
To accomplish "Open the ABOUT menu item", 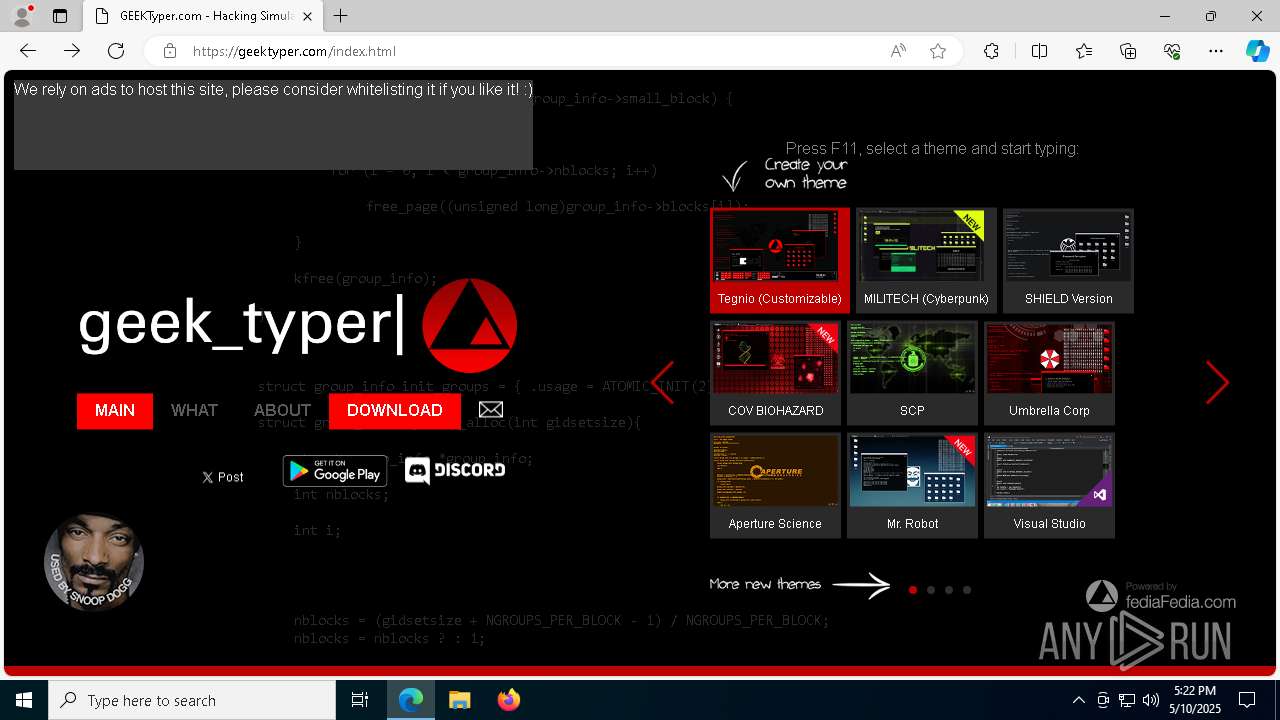I will (x=282, y=411).
